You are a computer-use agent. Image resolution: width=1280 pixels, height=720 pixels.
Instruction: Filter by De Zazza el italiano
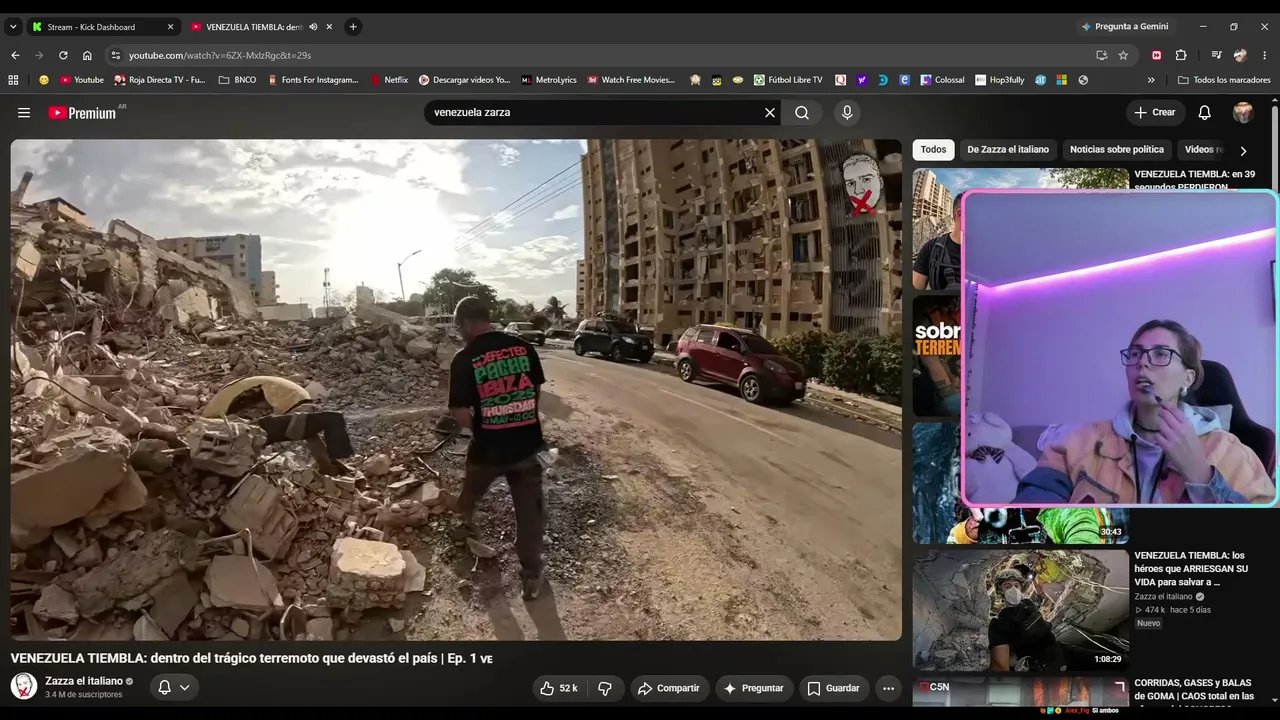pyautogui.click(x=1008, y=150)
